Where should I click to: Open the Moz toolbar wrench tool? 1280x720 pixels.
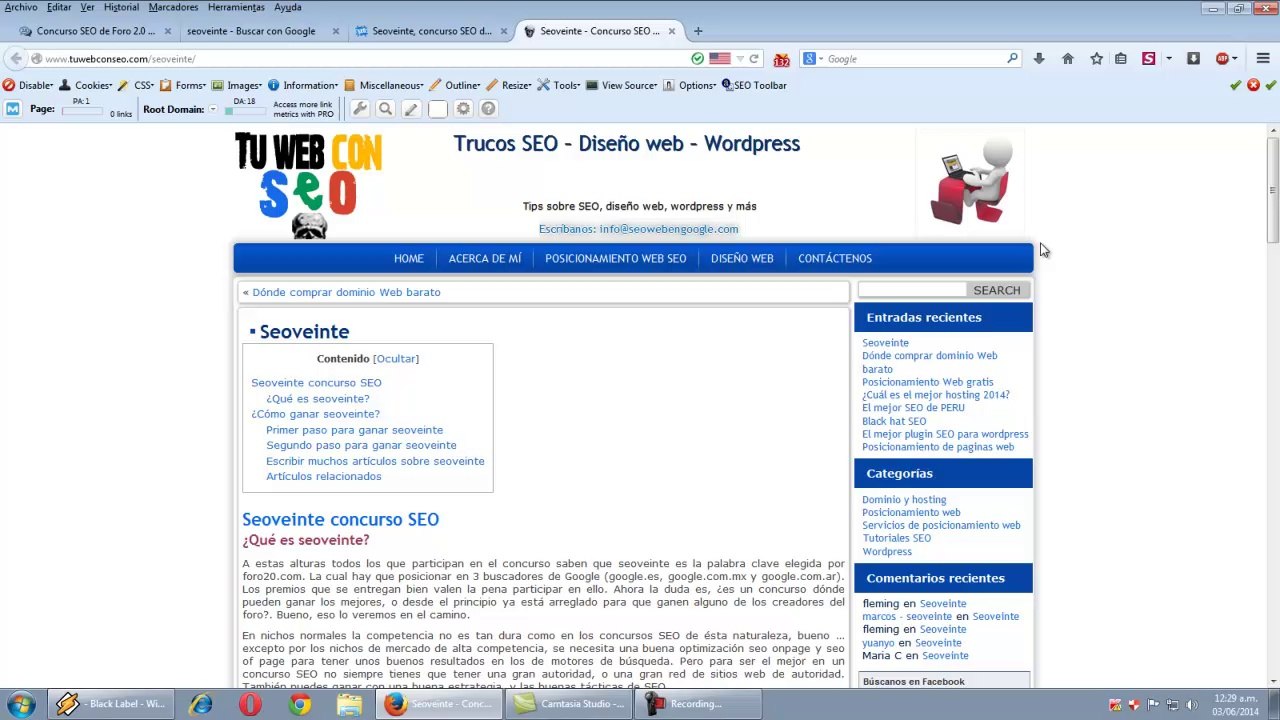[x=360, y=109]
